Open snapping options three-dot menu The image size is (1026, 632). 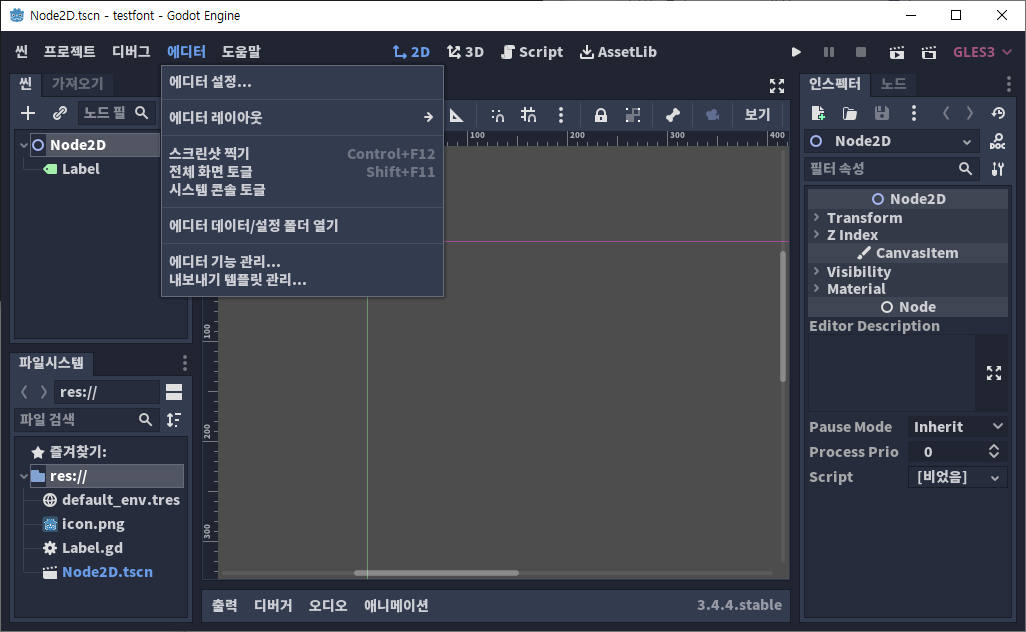tap(561, 116)
